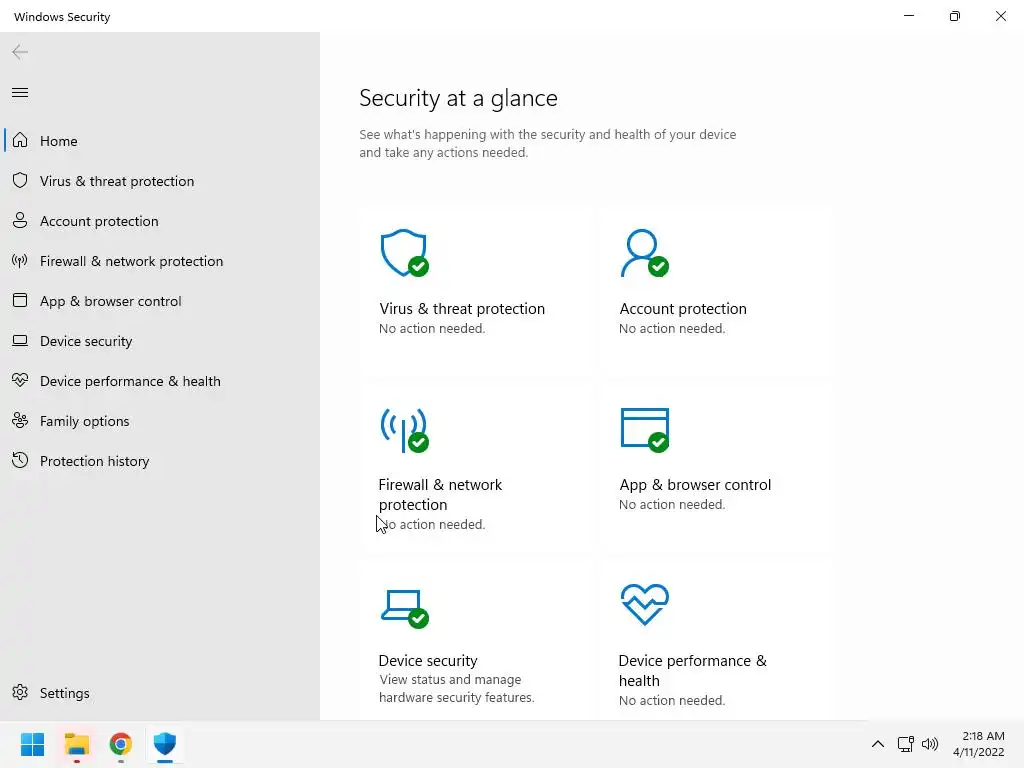Click Device performance & health tile title
1024x768 pixels.
(x=692, y=670)
